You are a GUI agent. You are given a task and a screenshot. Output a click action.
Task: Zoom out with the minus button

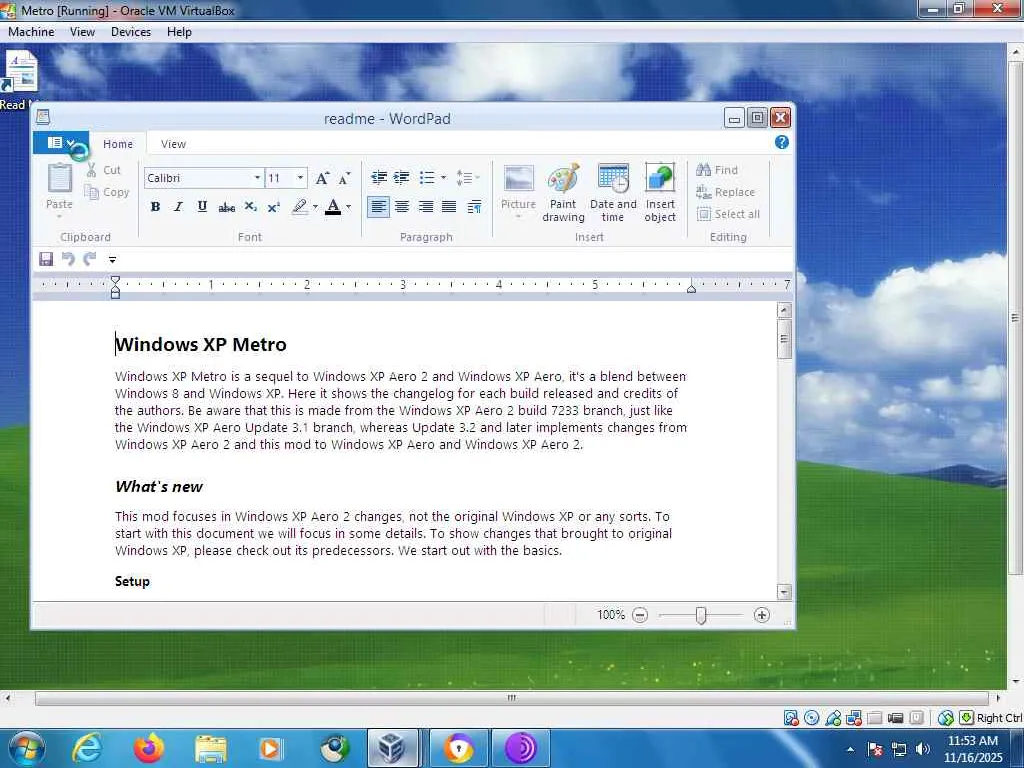coord(640,615)
